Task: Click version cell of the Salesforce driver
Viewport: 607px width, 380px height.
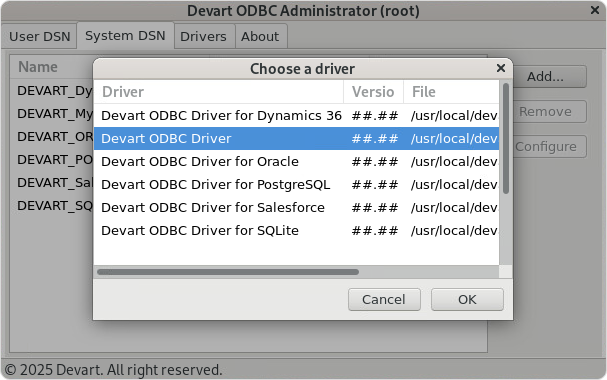Action: pos(375,207)
